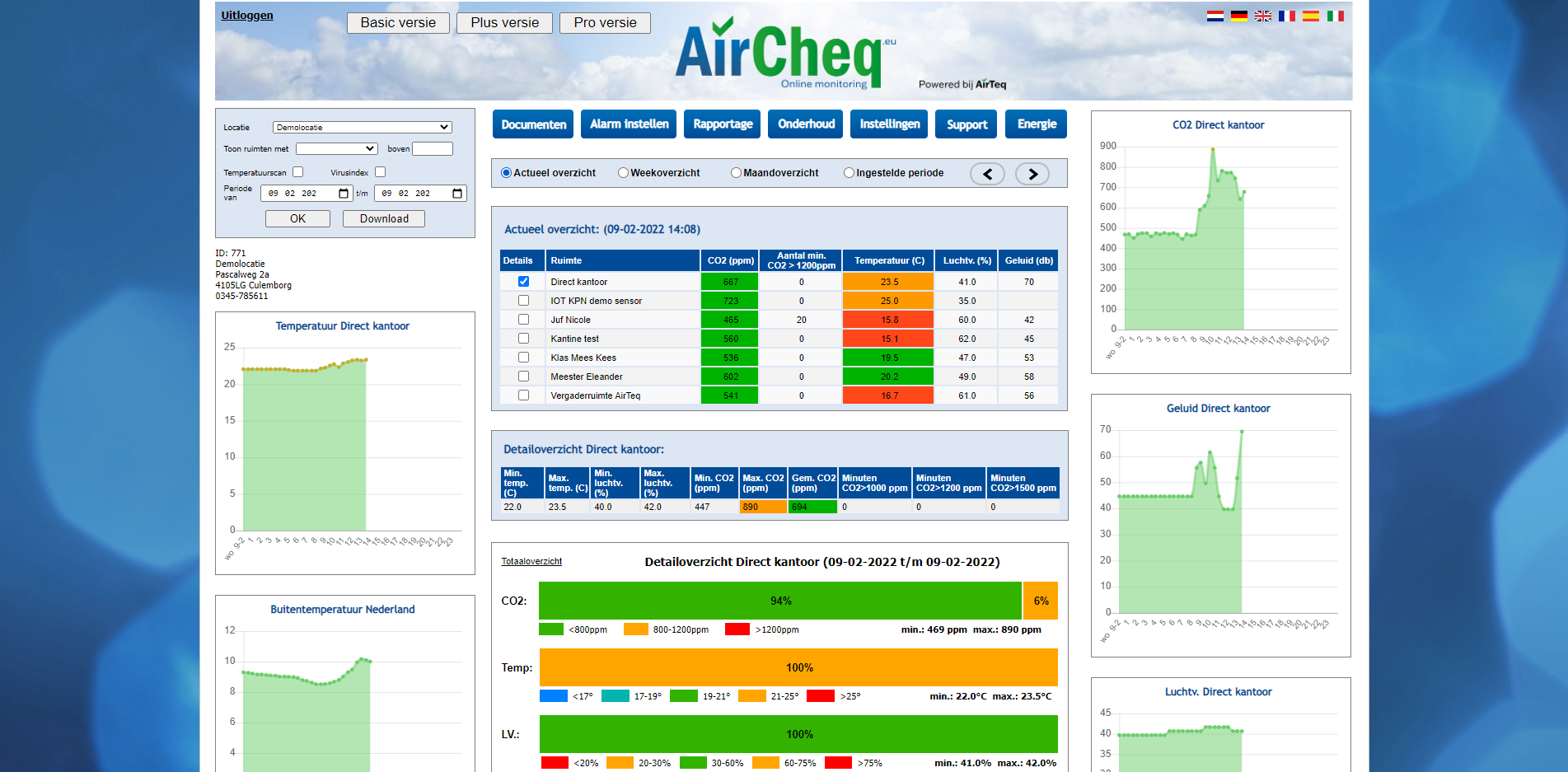Click Direct kantoor CO2 value 667
This screenshot has height=772, width=1568.
coord(731,282)
